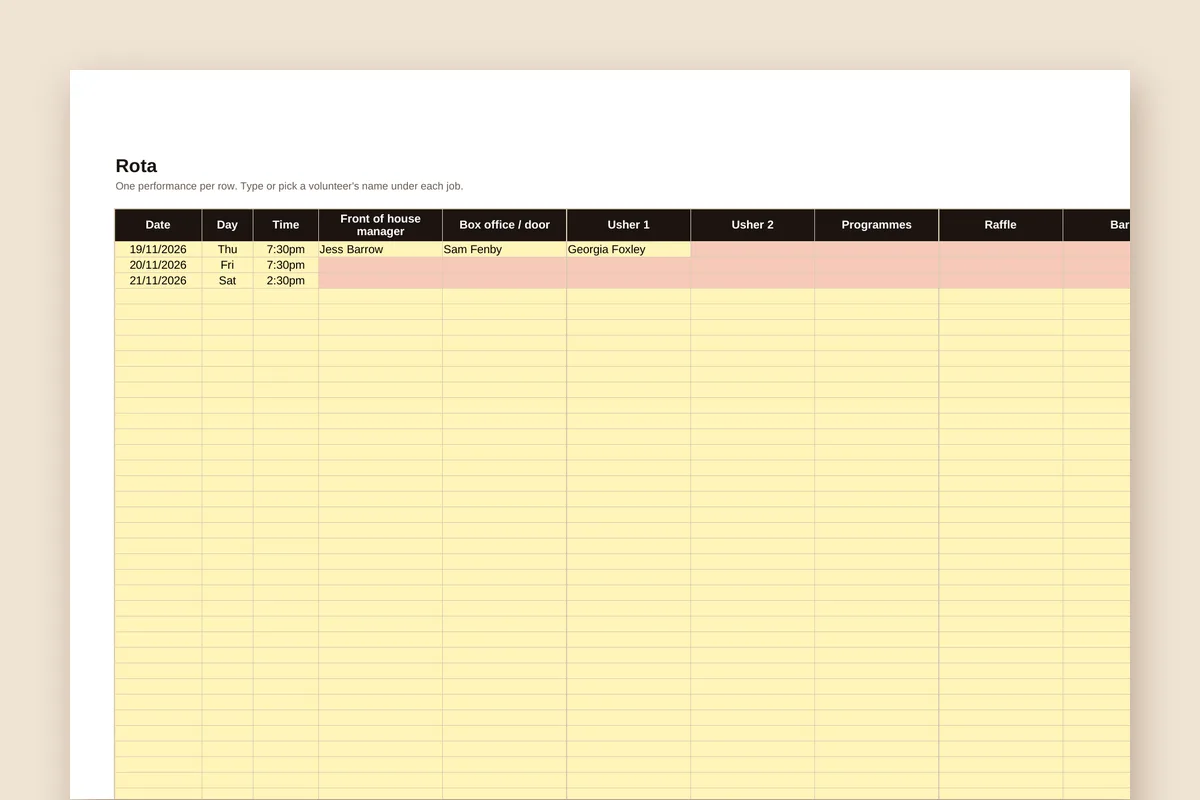This screenshot has width=1200, height=800.
Task: Select empty Box office cell in 21/11/2026 row
Action: pyautogui.click(x=504, y=281)
